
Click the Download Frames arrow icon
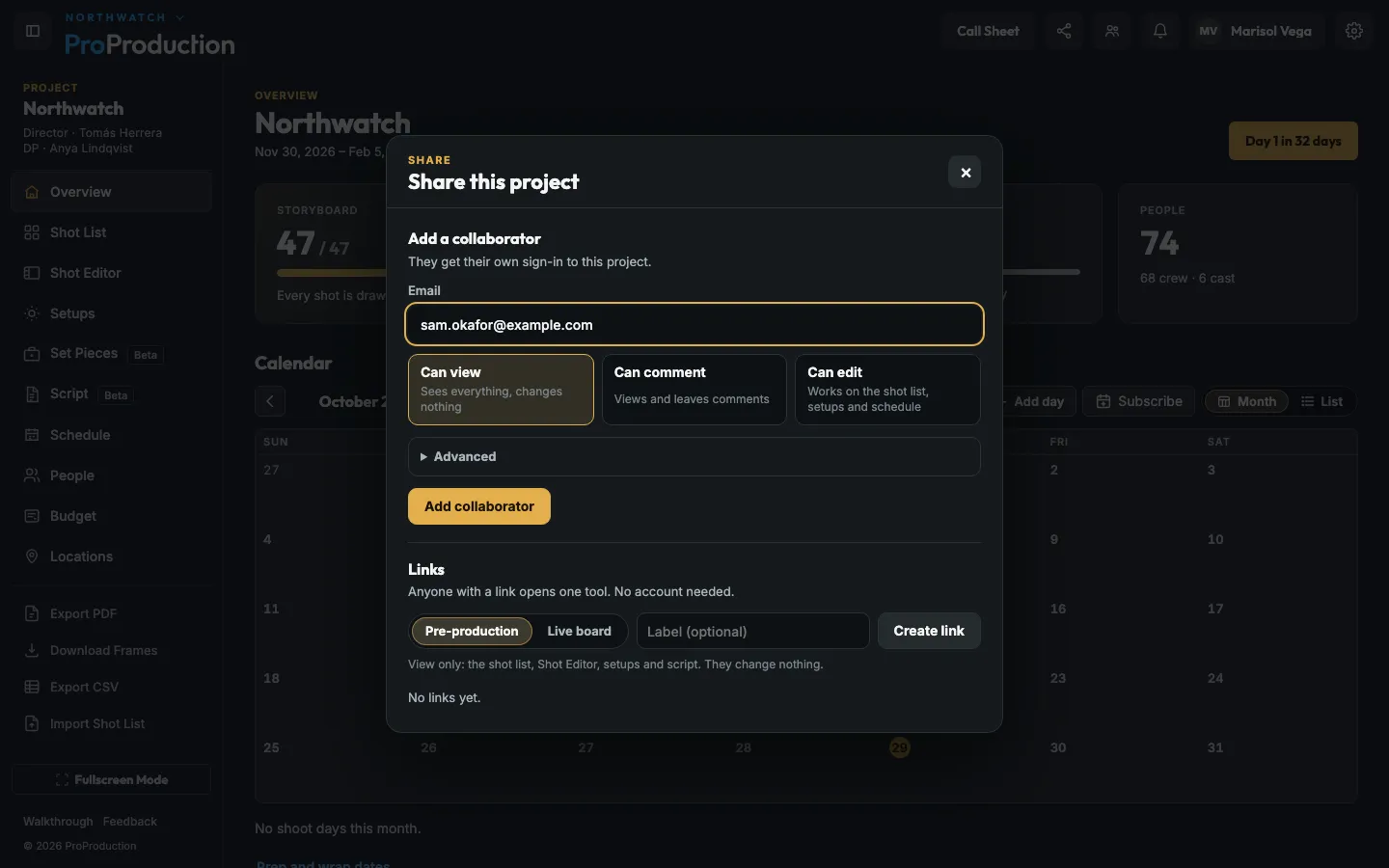click(32, 650)
